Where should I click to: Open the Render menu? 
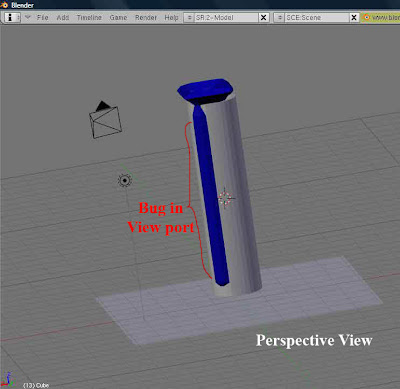pos(146,17)
